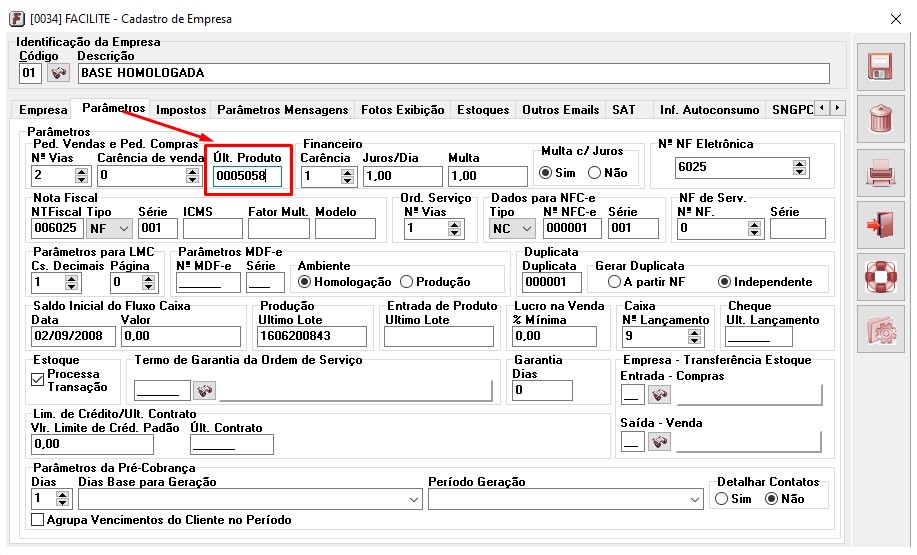Open Termo de Garantia search binoculars
Image resolution: width=917 pixels, height=555 pixels.
coord(205,391)
